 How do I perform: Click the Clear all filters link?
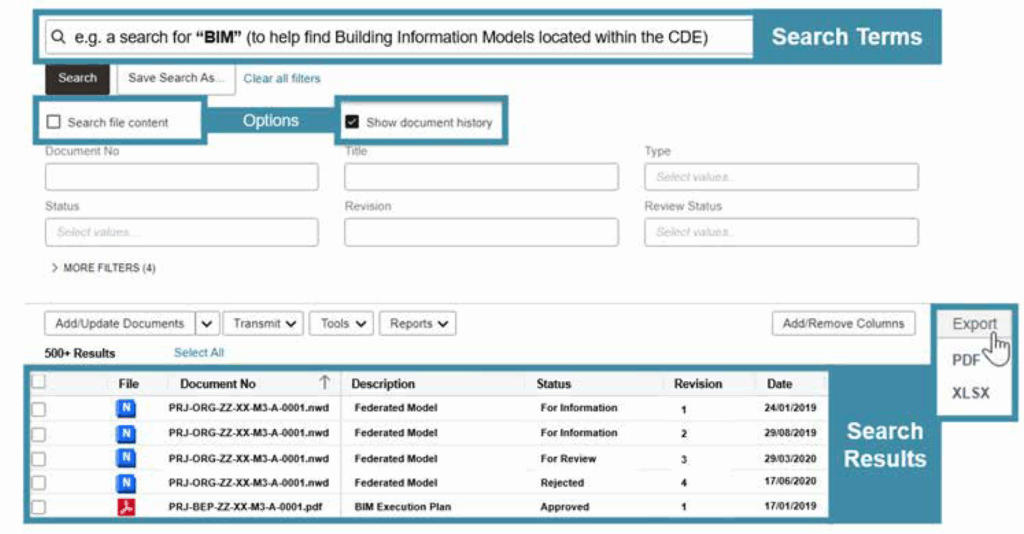point(282,78)
